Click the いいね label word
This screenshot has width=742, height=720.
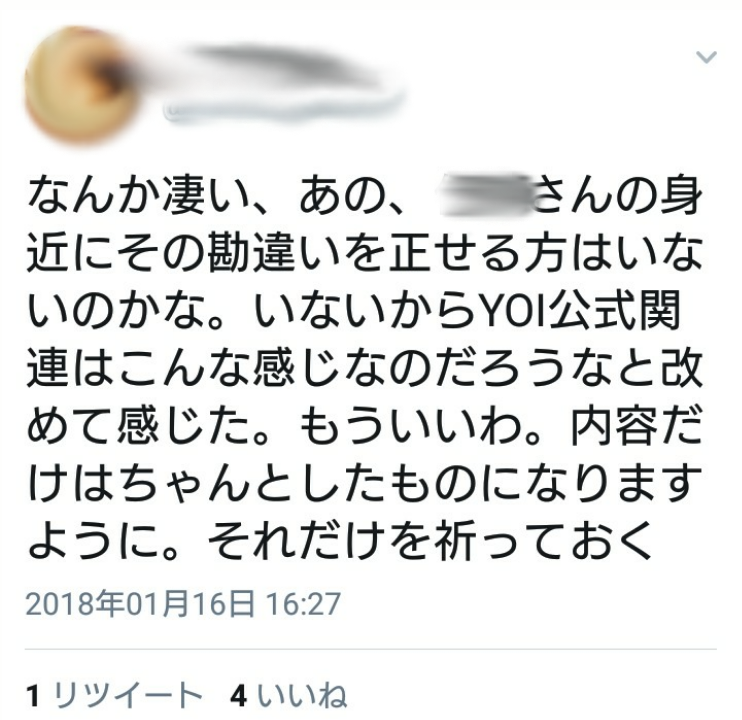(302, 696)
